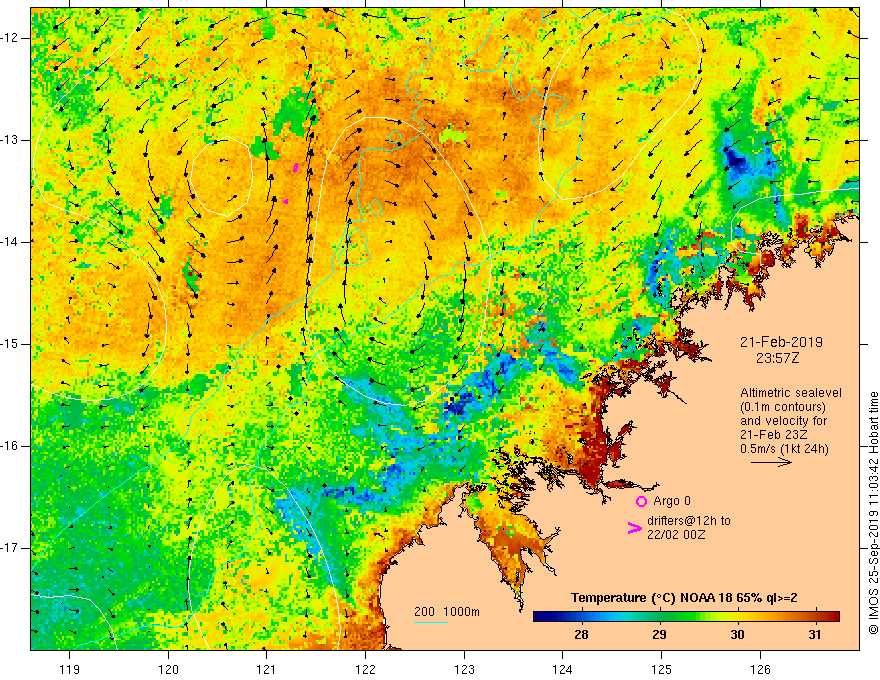The height and width of the screenshot is (680, 880).
Task: Click the Altimetric sealevel label
Action: coord(791,393)
